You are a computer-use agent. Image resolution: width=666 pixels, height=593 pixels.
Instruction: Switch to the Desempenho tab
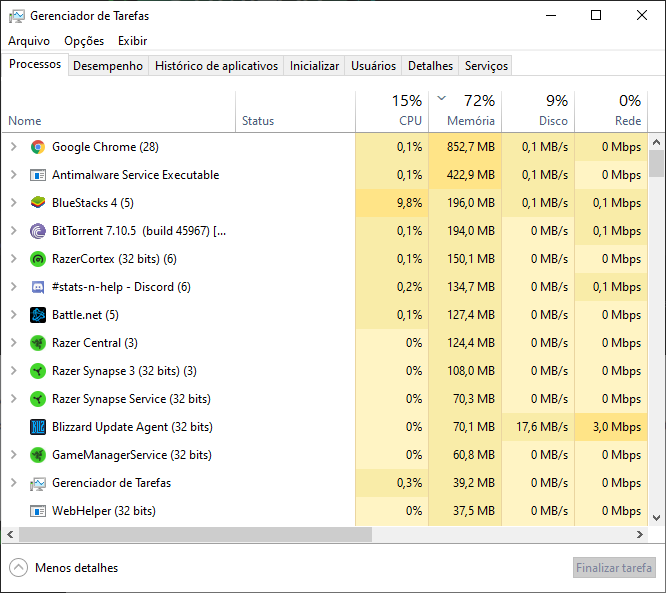[108, 66]
